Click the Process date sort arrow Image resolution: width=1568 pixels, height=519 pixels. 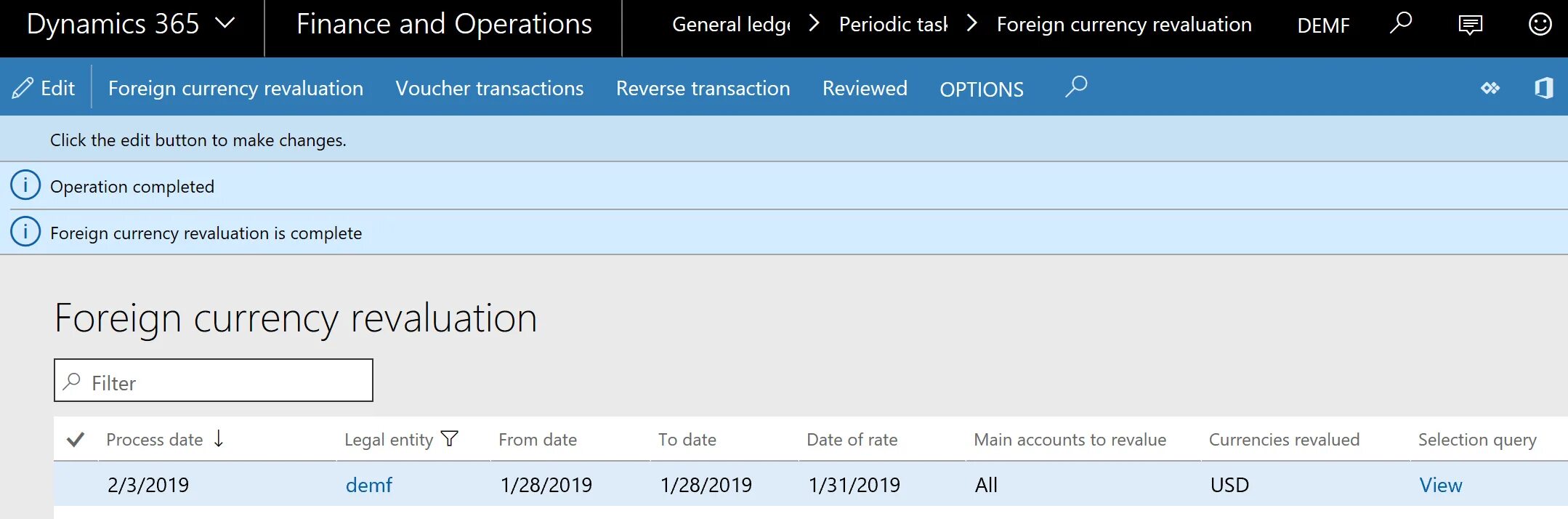point(219,438)
